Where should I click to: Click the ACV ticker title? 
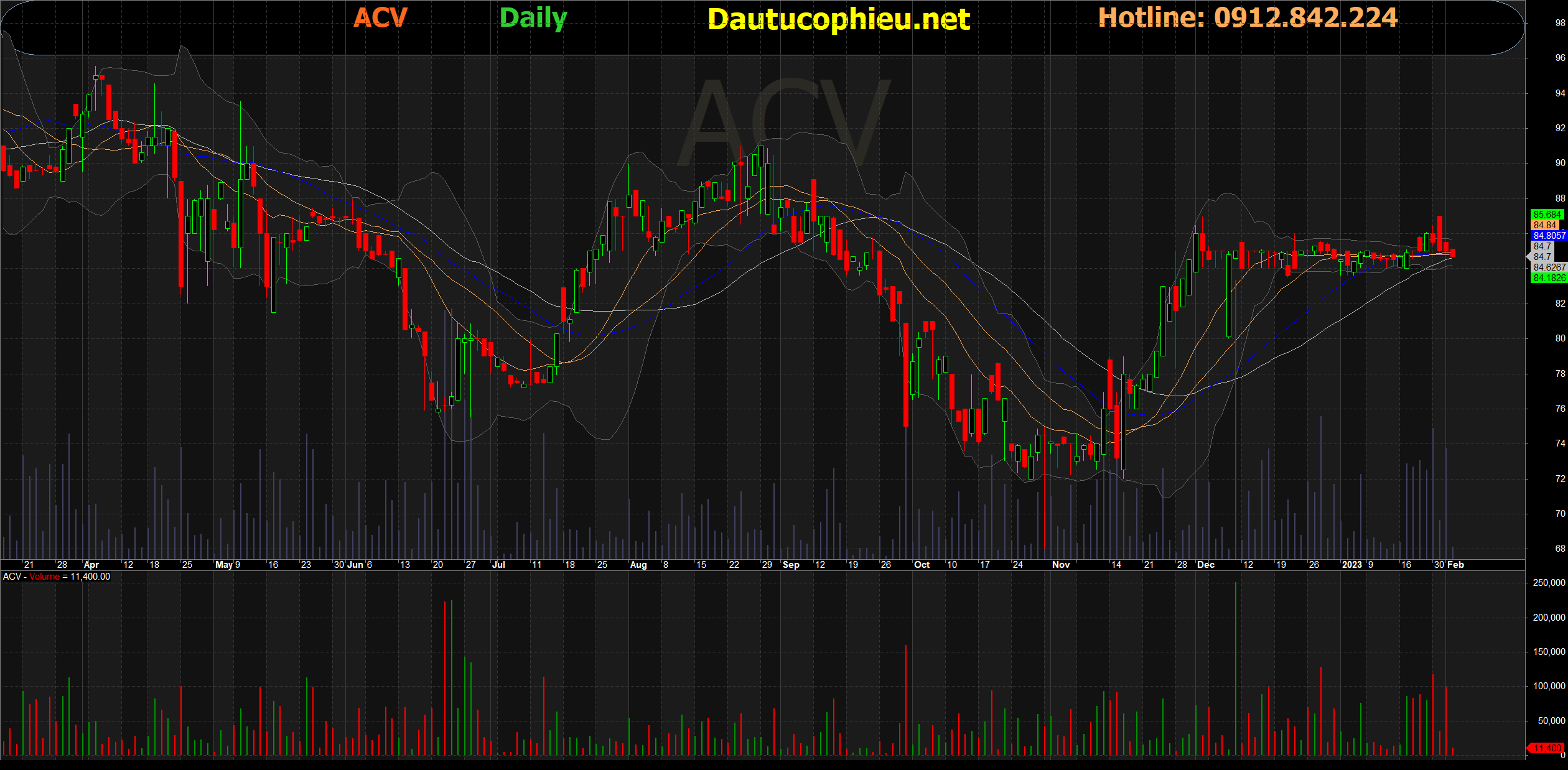(x=380, y=17)
